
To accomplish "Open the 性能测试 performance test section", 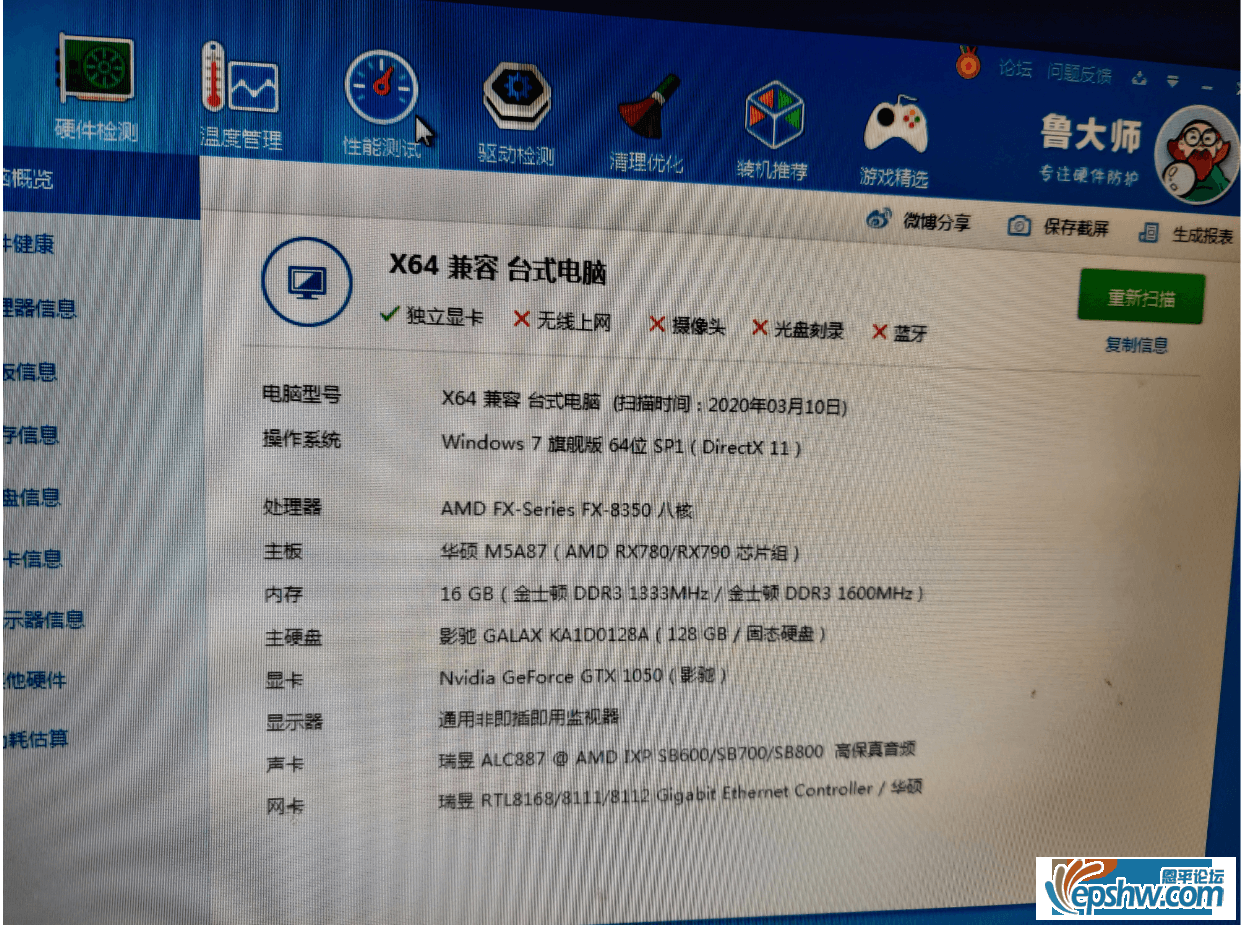I will point(381,104).
